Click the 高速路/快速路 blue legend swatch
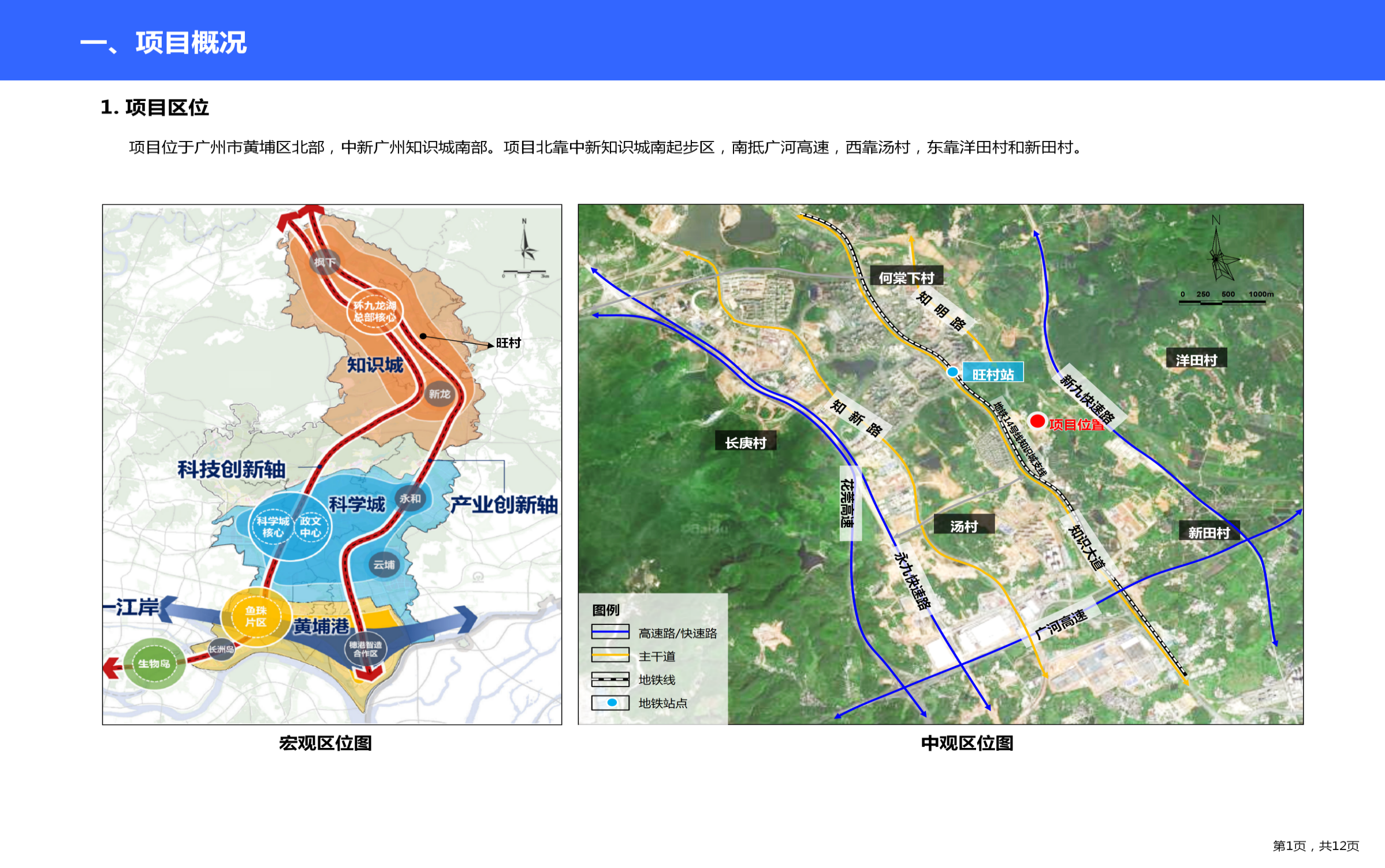 [610, 632]
